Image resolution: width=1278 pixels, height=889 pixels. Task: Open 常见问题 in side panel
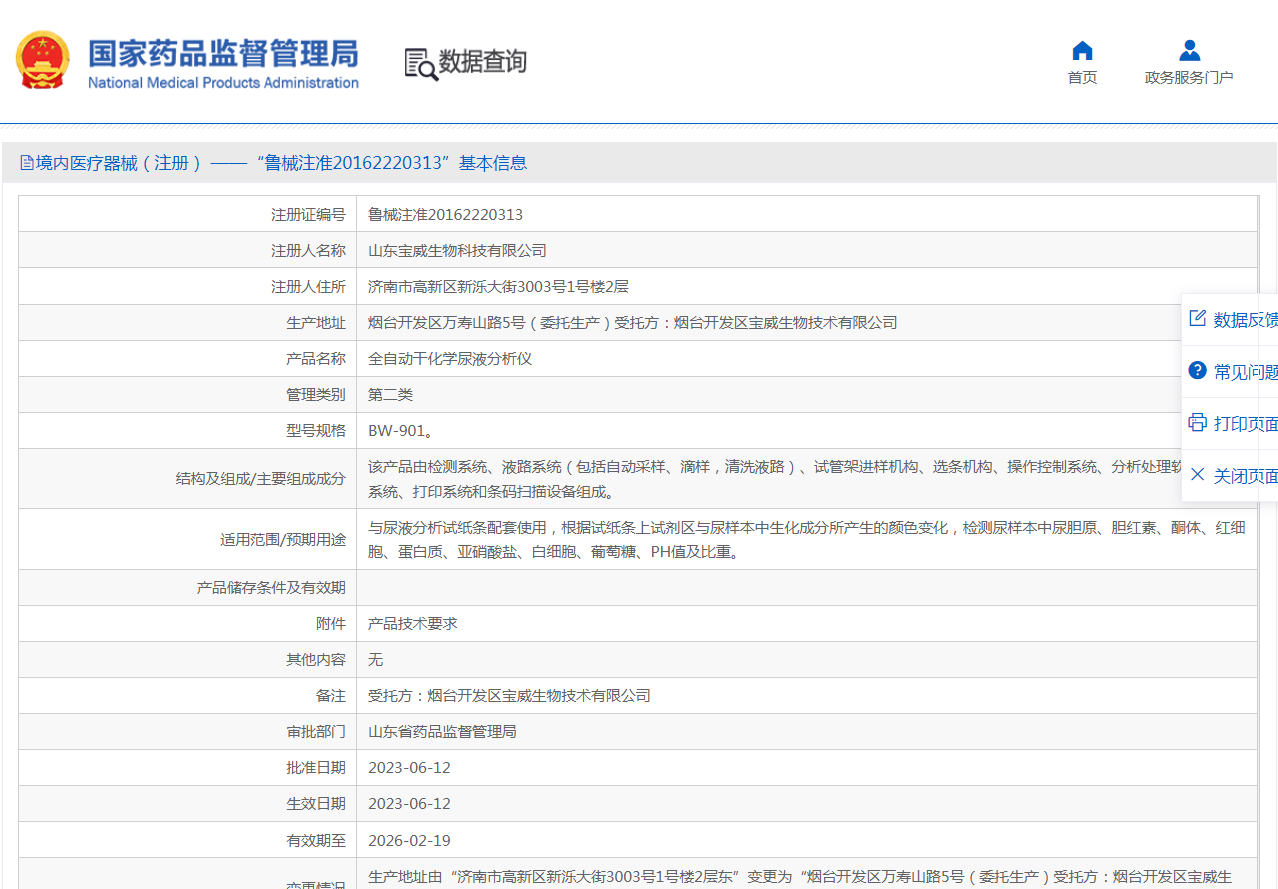1245,372
